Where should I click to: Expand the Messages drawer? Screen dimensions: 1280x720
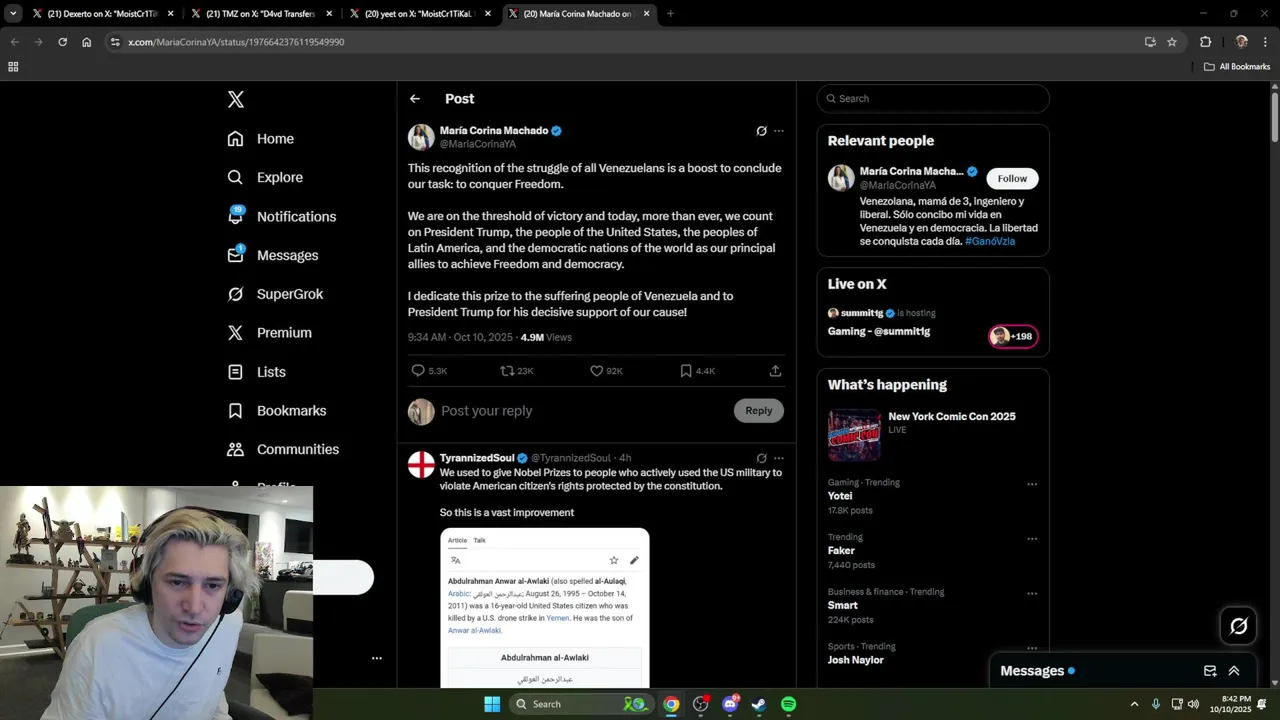(1234, 671)
